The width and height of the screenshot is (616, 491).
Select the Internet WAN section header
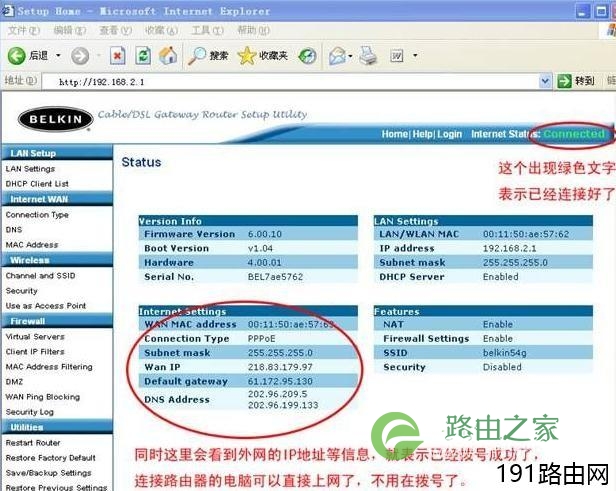point(57,199)
